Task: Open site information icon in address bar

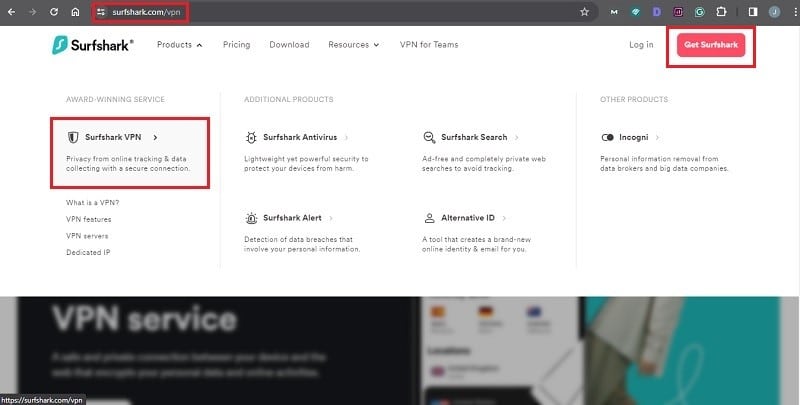Action: [x=101, y=12]
